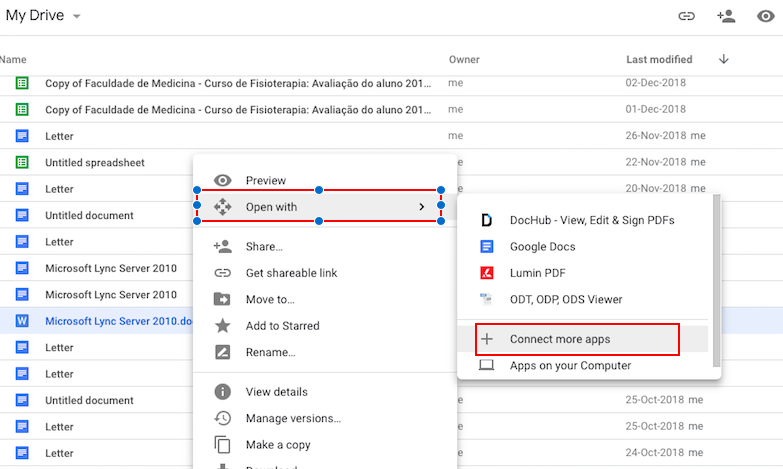Click the Owner column header
This screenshot has height=469, width=783.
[x=464, y=59]
